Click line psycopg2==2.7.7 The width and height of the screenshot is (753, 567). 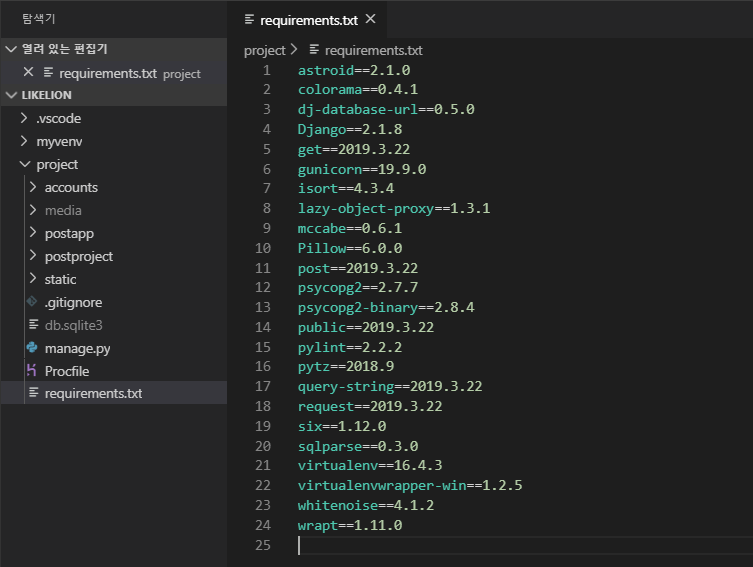[358, 288]
